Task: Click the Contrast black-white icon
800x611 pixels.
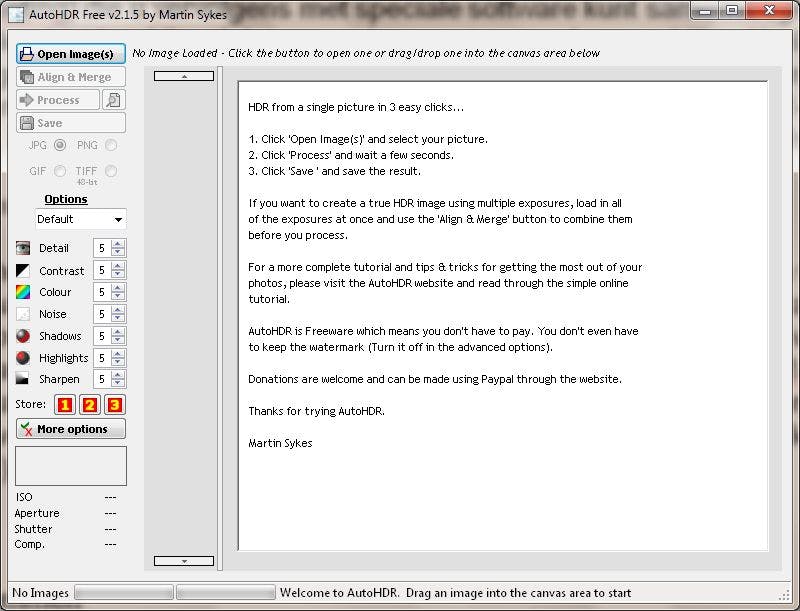Action: [23, 271]
